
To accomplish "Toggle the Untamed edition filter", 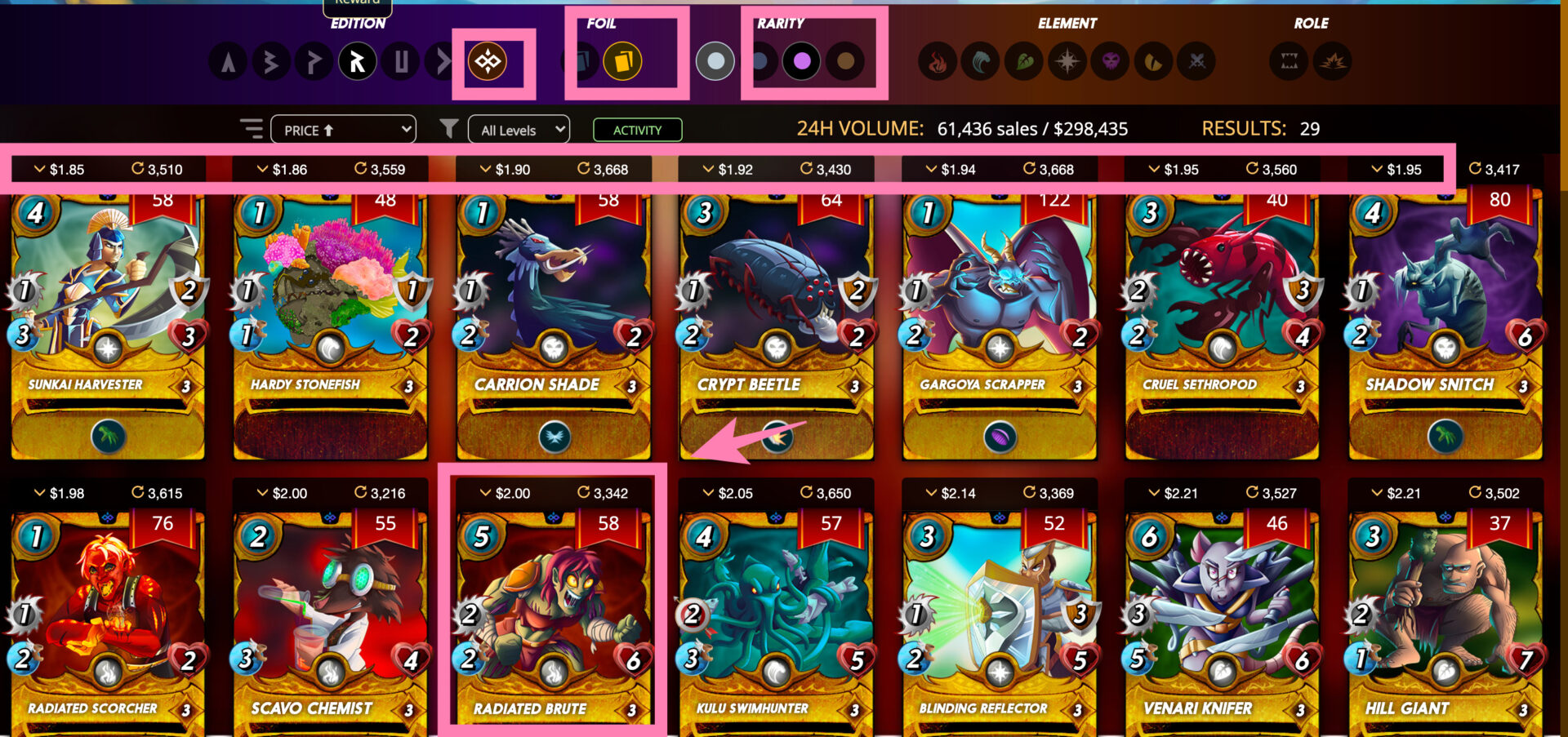I will tap(401, 61).
